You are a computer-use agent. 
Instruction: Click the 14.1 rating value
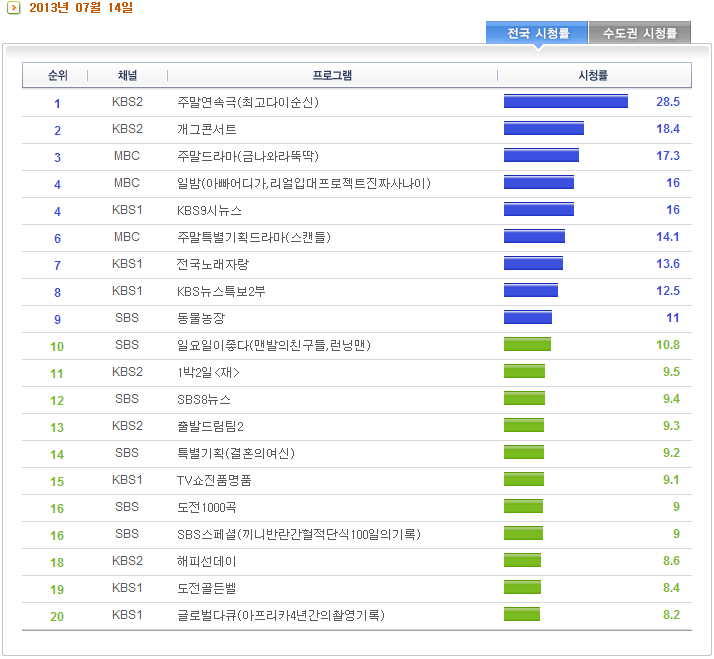(668, 237)
